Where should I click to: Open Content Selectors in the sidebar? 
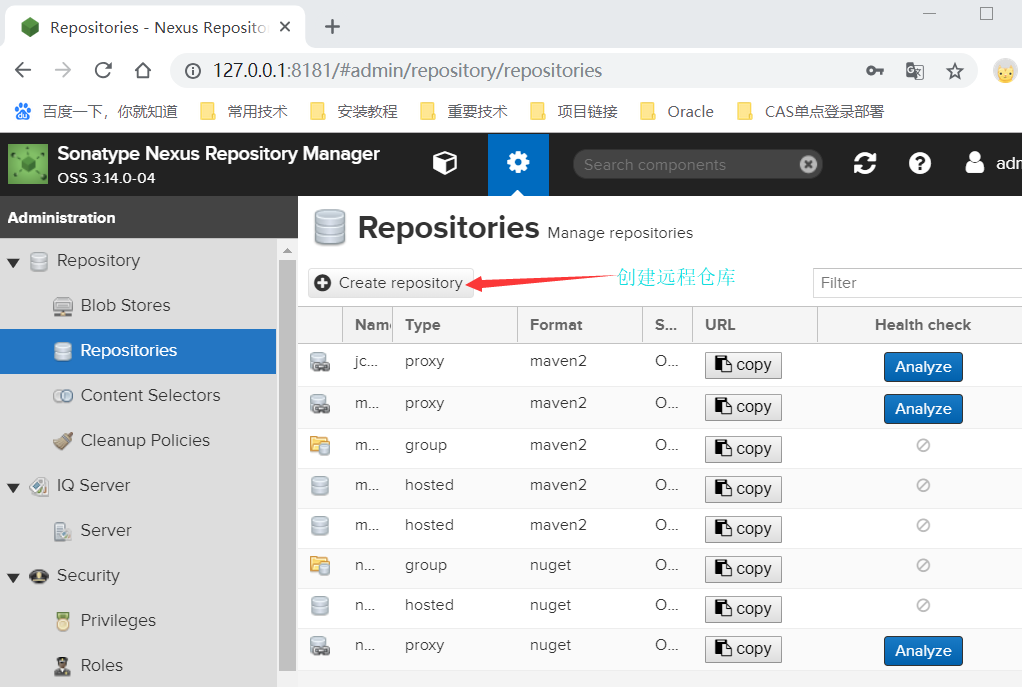click(138, 396)
